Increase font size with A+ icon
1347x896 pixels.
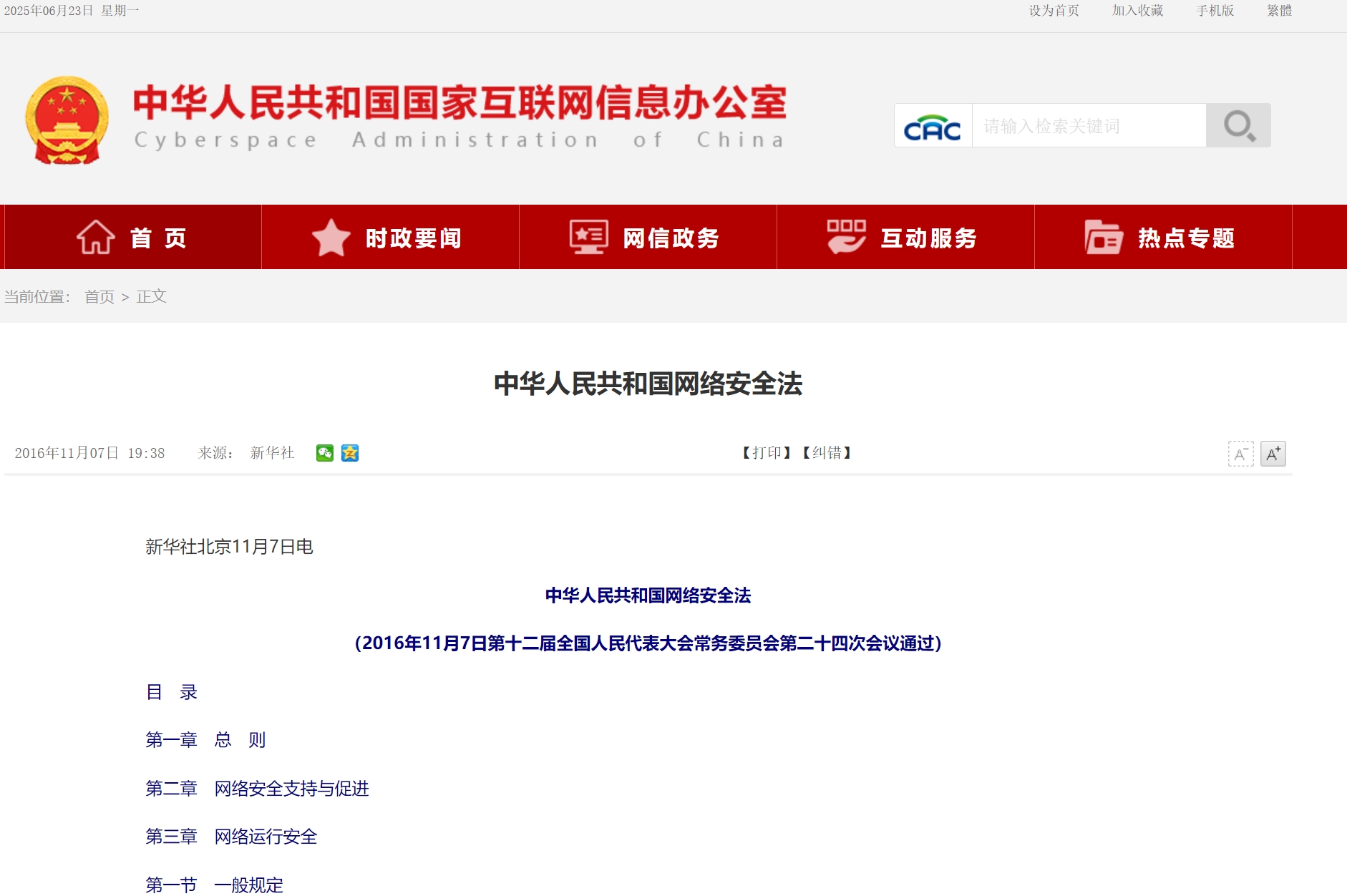coord(1273,454)
